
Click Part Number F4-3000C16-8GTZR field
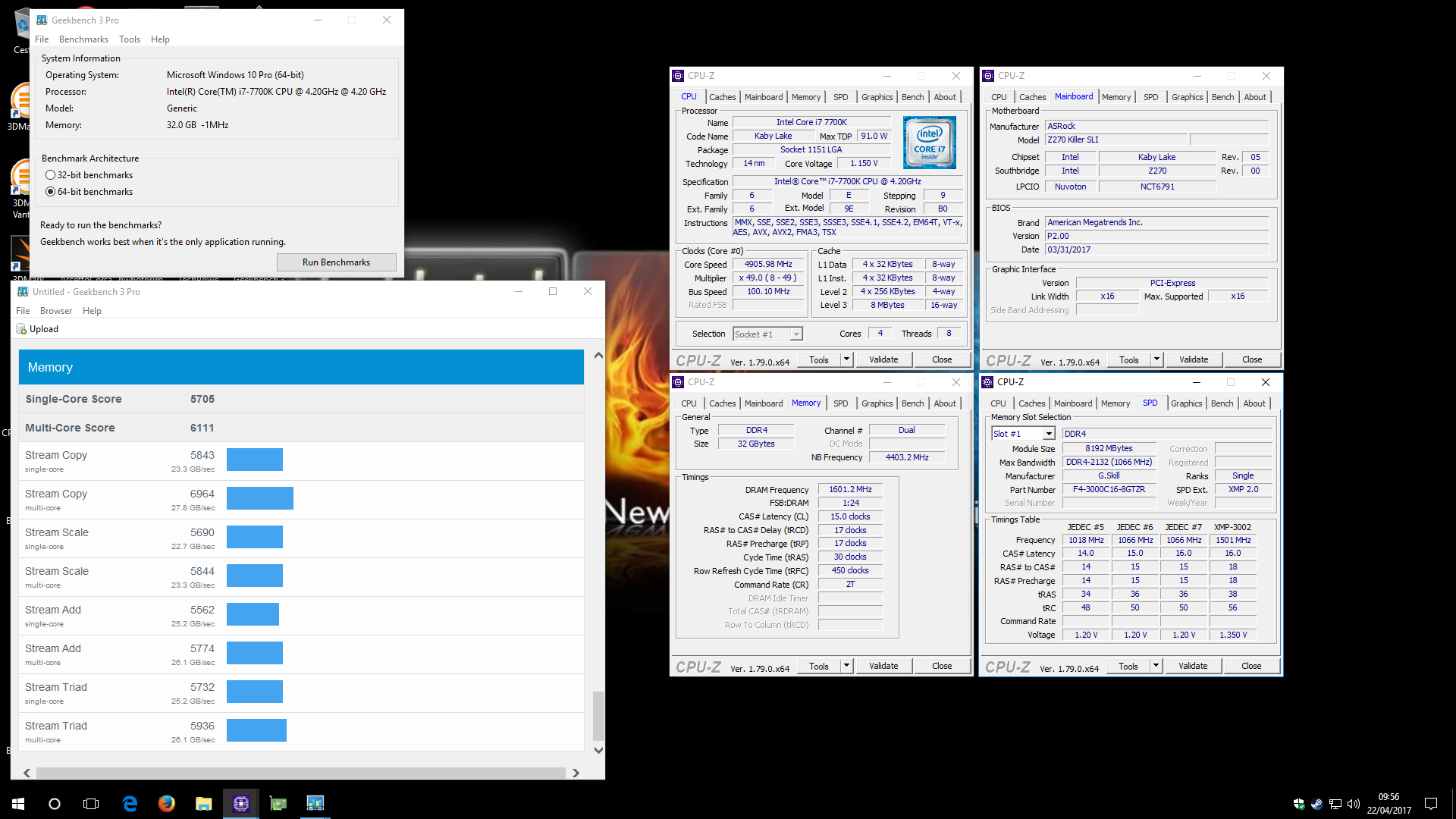click(x=1109, y=490)
